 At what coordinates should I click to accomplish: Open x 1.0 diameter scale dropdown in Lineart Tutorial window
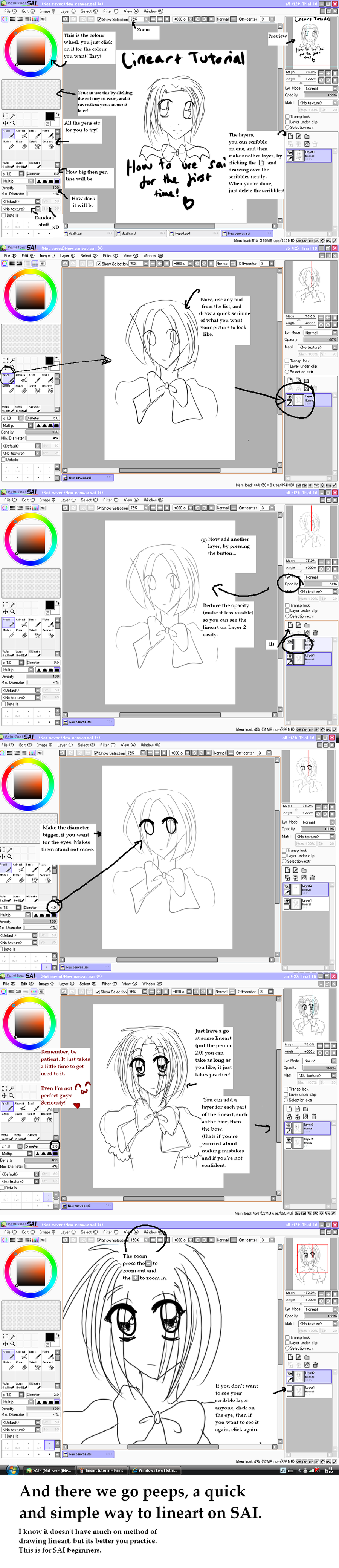tap(12, 173)
